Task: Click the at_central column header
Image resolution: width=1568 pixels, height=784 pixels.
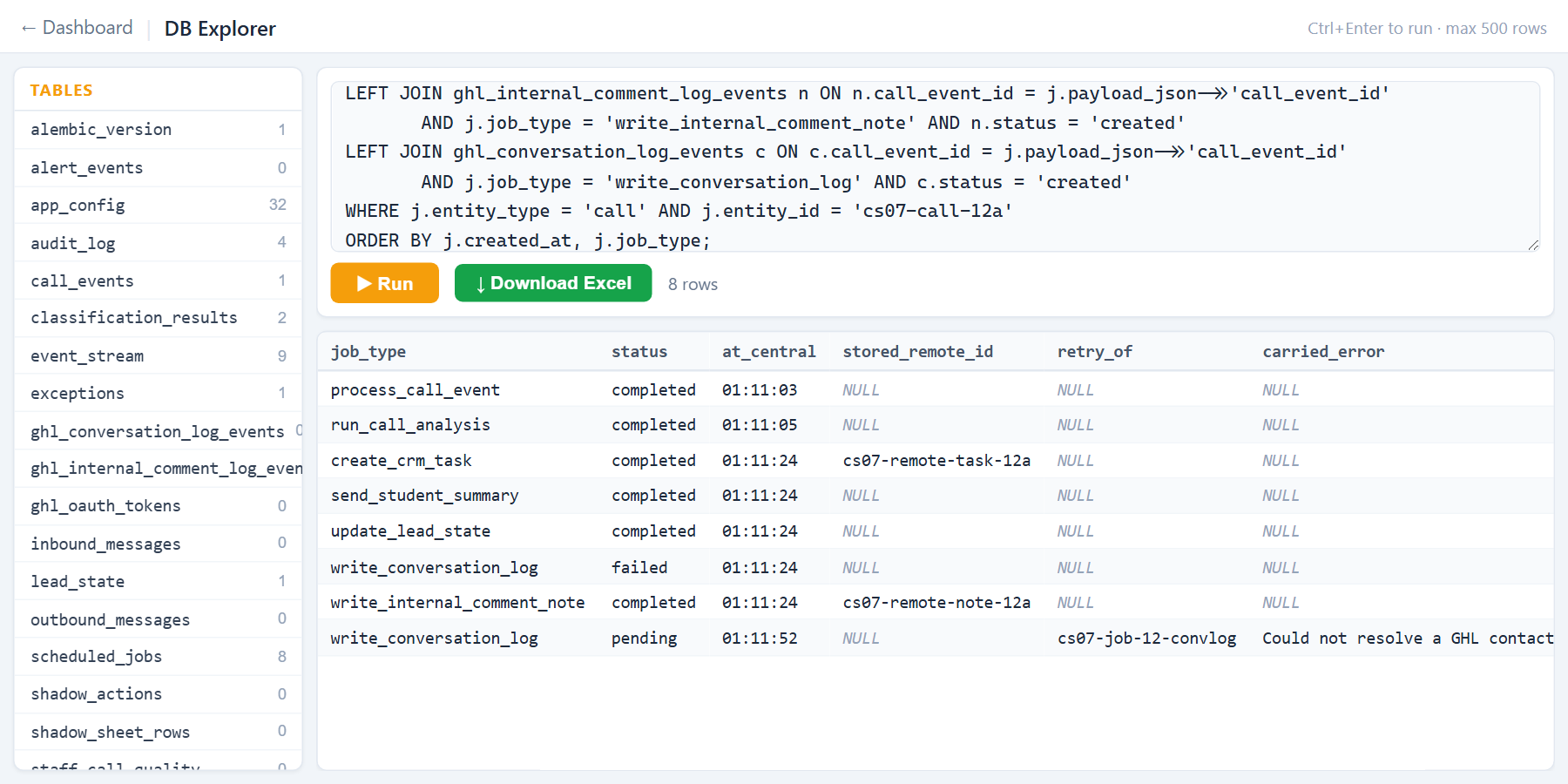Action: (x=768, y=352)
